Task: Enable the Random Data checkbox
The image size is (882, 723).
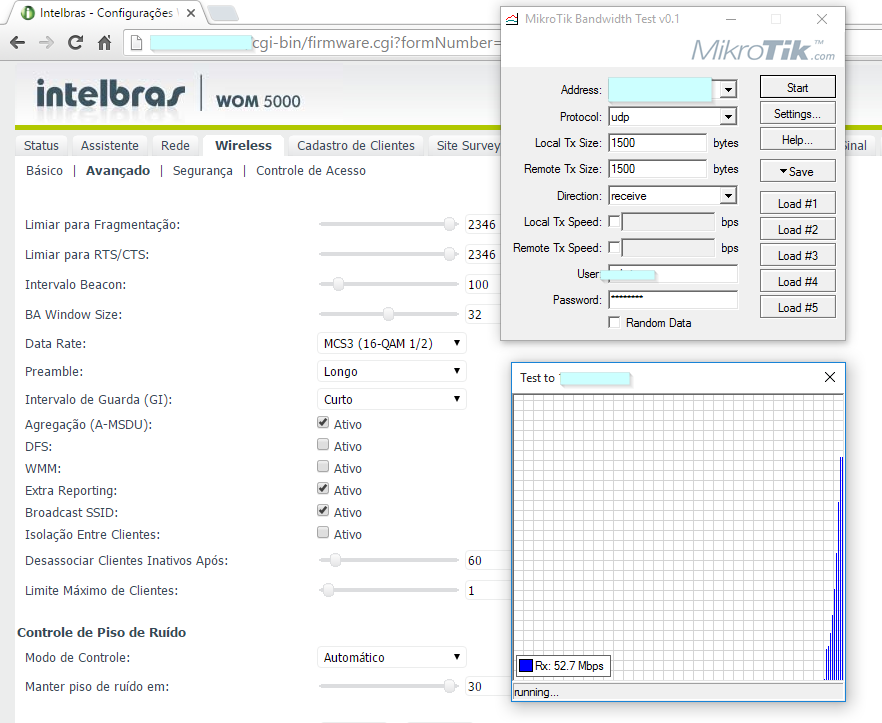Action: point(614,322)
